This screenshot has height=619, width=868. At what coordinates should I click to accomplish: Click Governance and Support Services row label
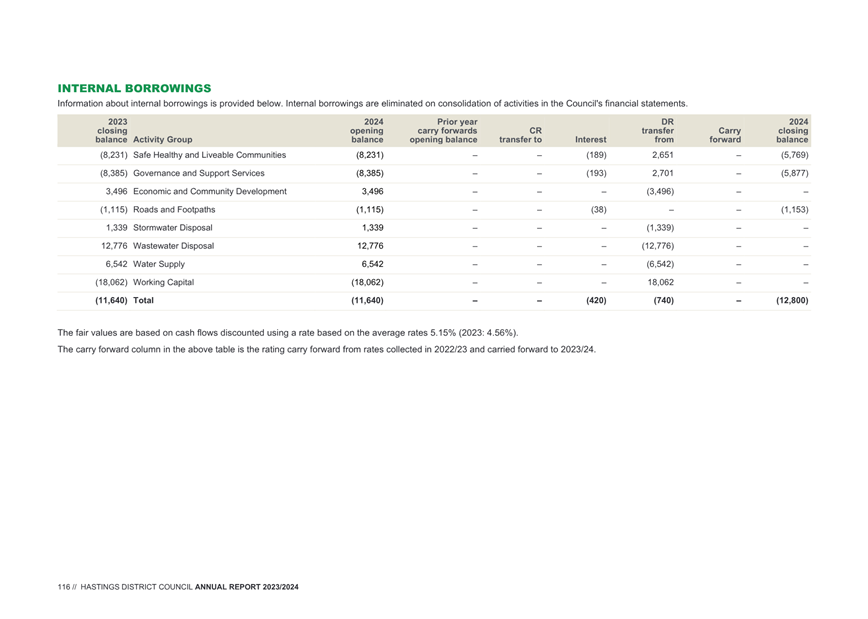click(199, 173)
